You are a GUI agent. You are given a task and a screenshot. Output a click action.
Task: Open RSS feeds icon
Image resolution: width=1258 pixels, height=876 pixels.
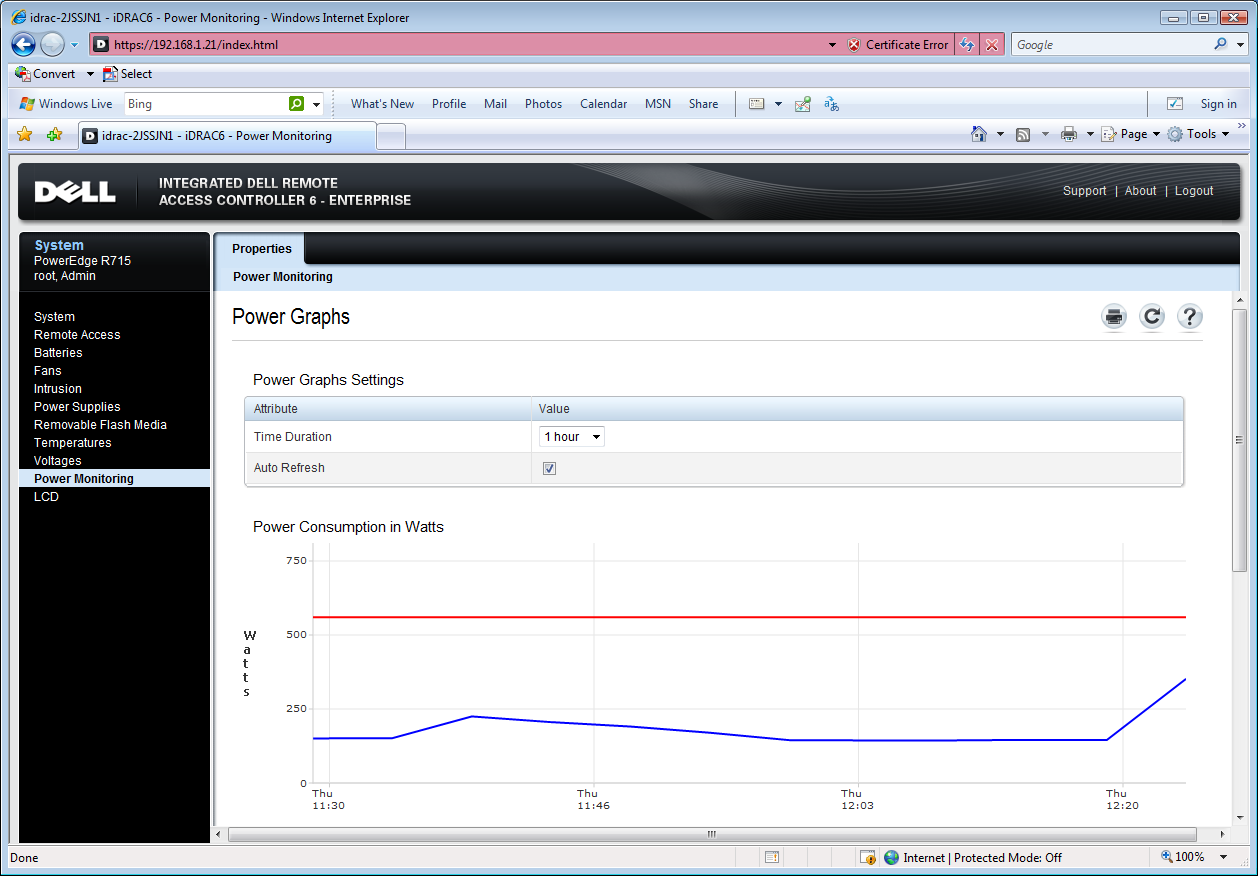click(x=1023, y=134)
